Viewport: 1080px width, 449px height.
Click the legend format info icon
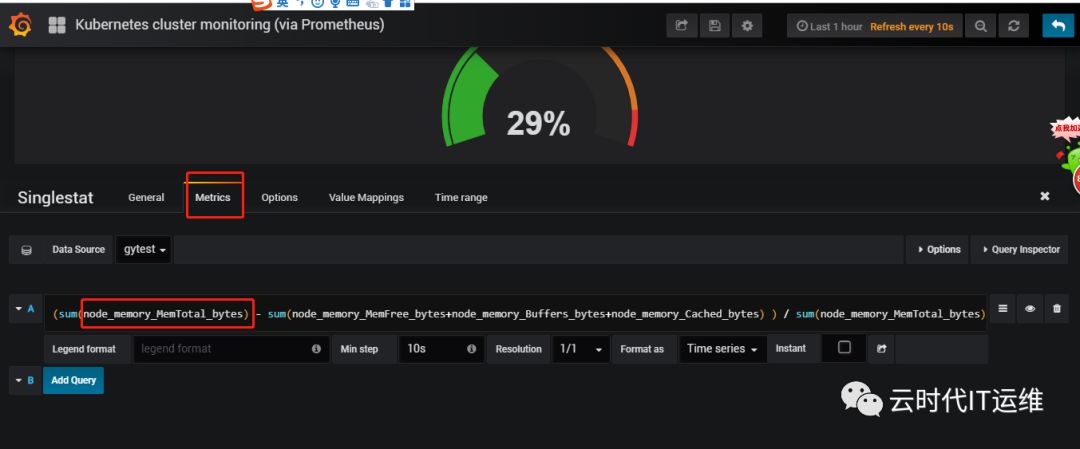pos(316,348)
